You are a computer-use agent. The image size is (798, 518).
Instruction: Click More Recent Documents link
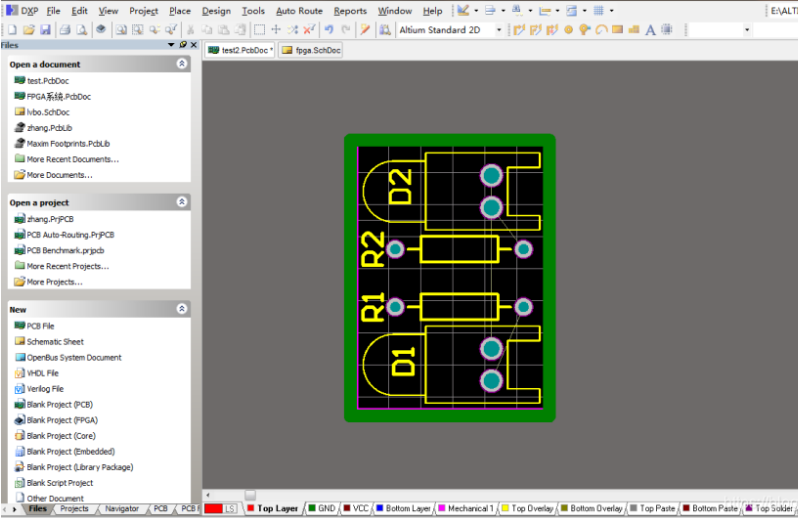tap(72, 159)
